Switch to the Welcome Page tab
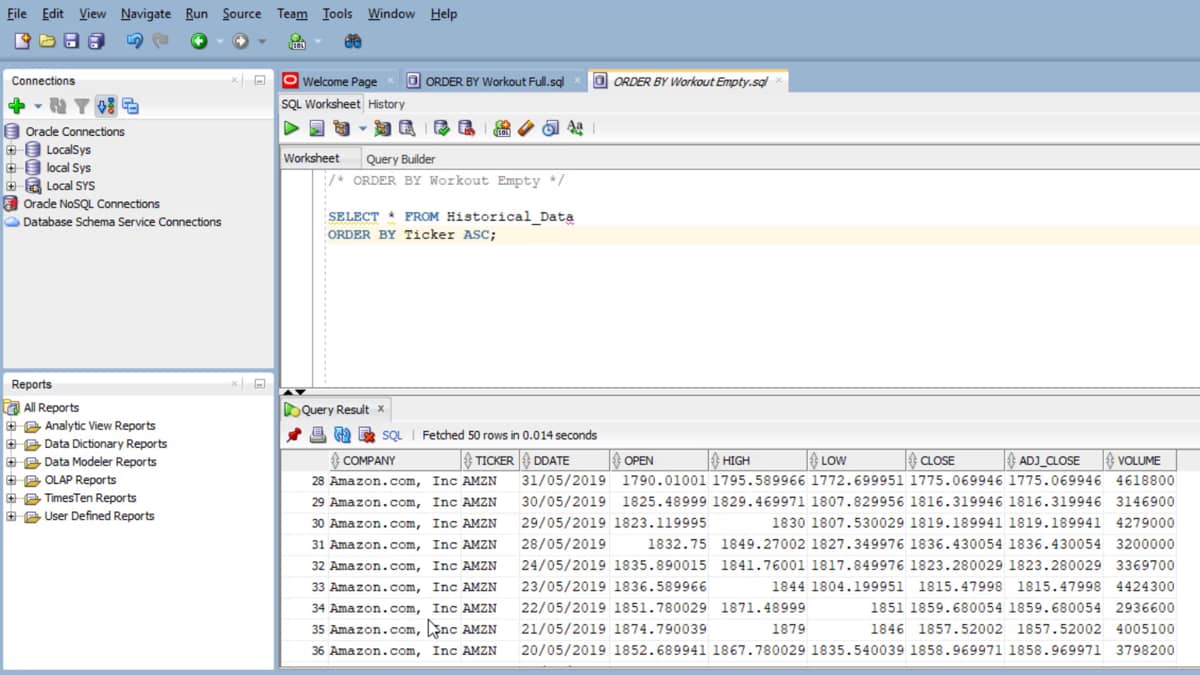 [x=339, y=81]
